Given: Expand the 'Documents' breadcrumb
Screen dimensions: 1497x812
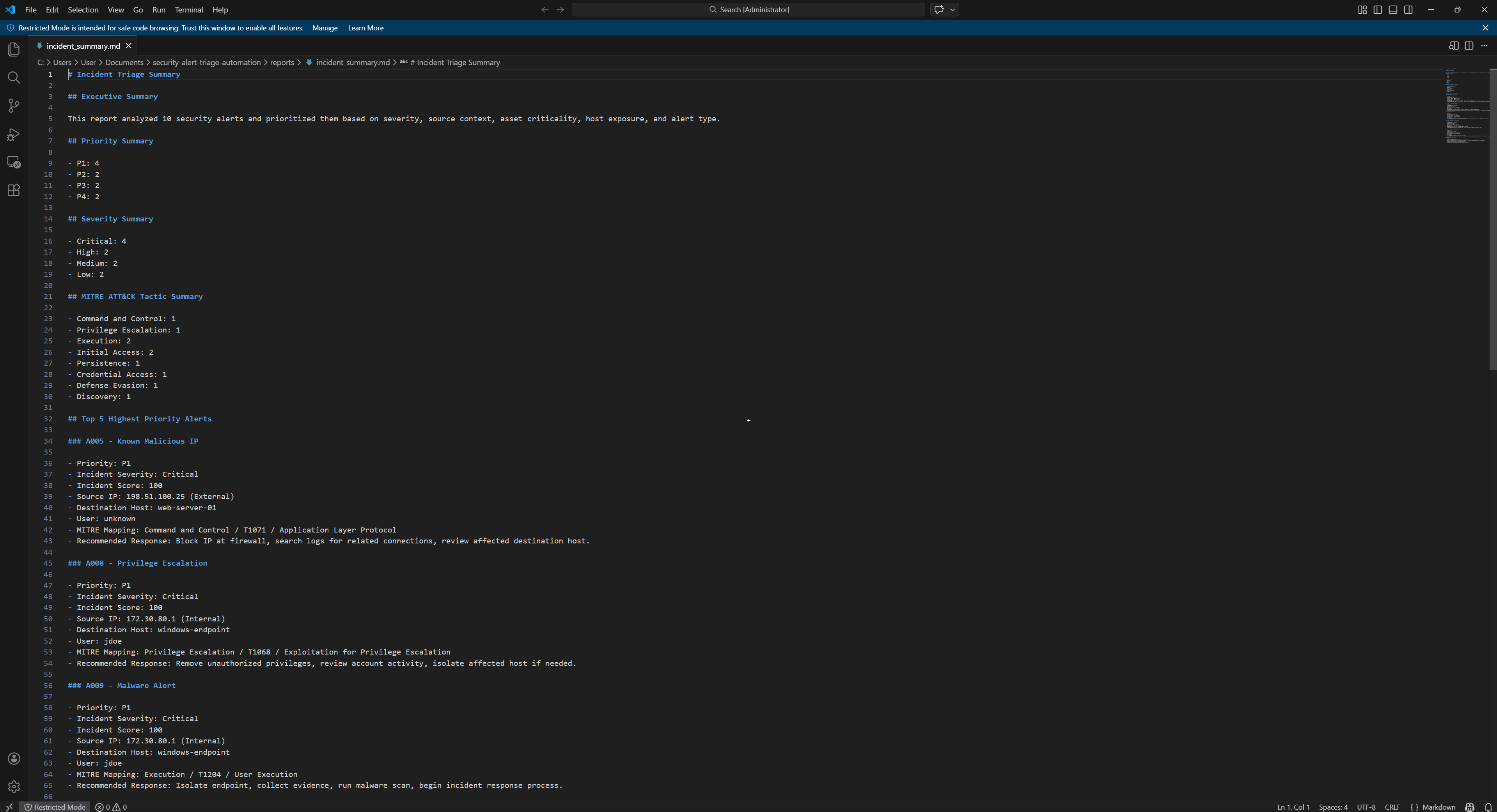Looking at the screenshot, I should pyautogui.click(x=124, y=62).
